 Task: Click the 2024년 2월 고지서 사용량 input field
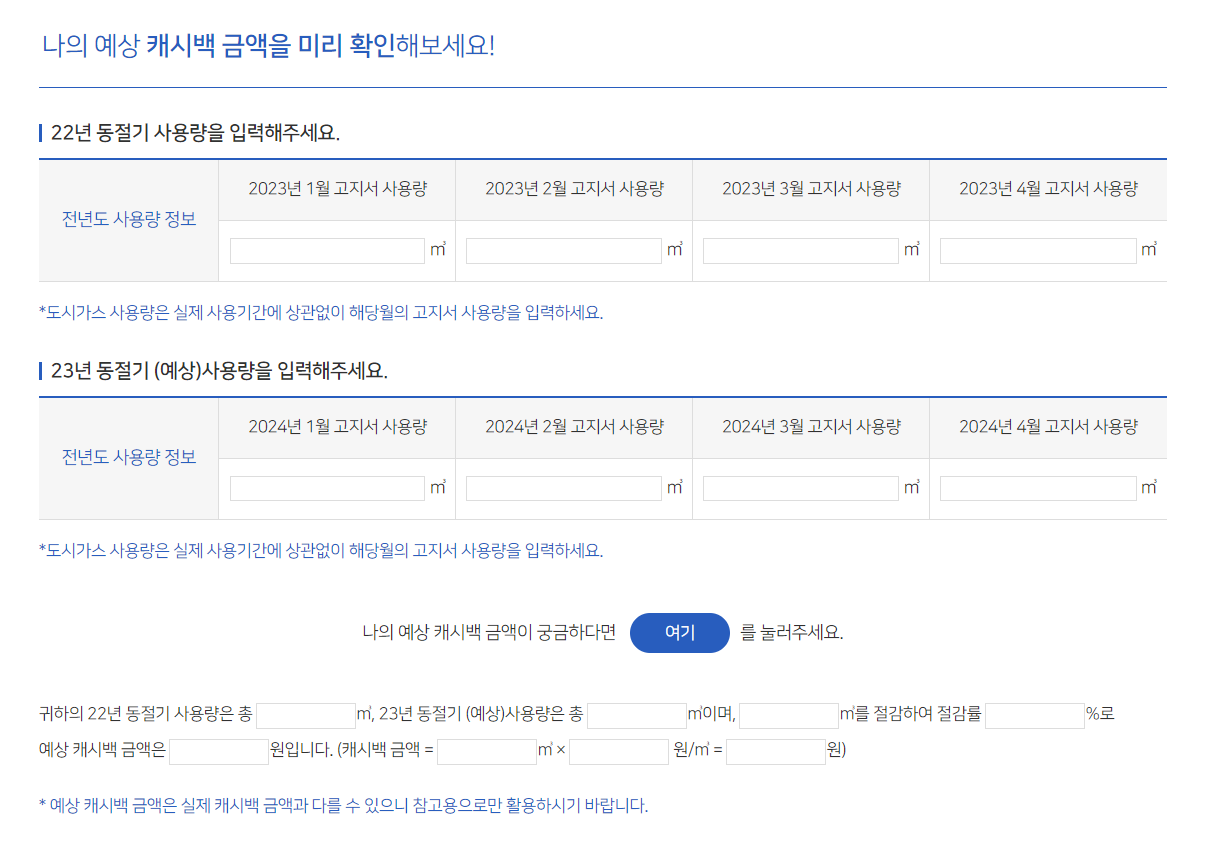pos(563,487)
